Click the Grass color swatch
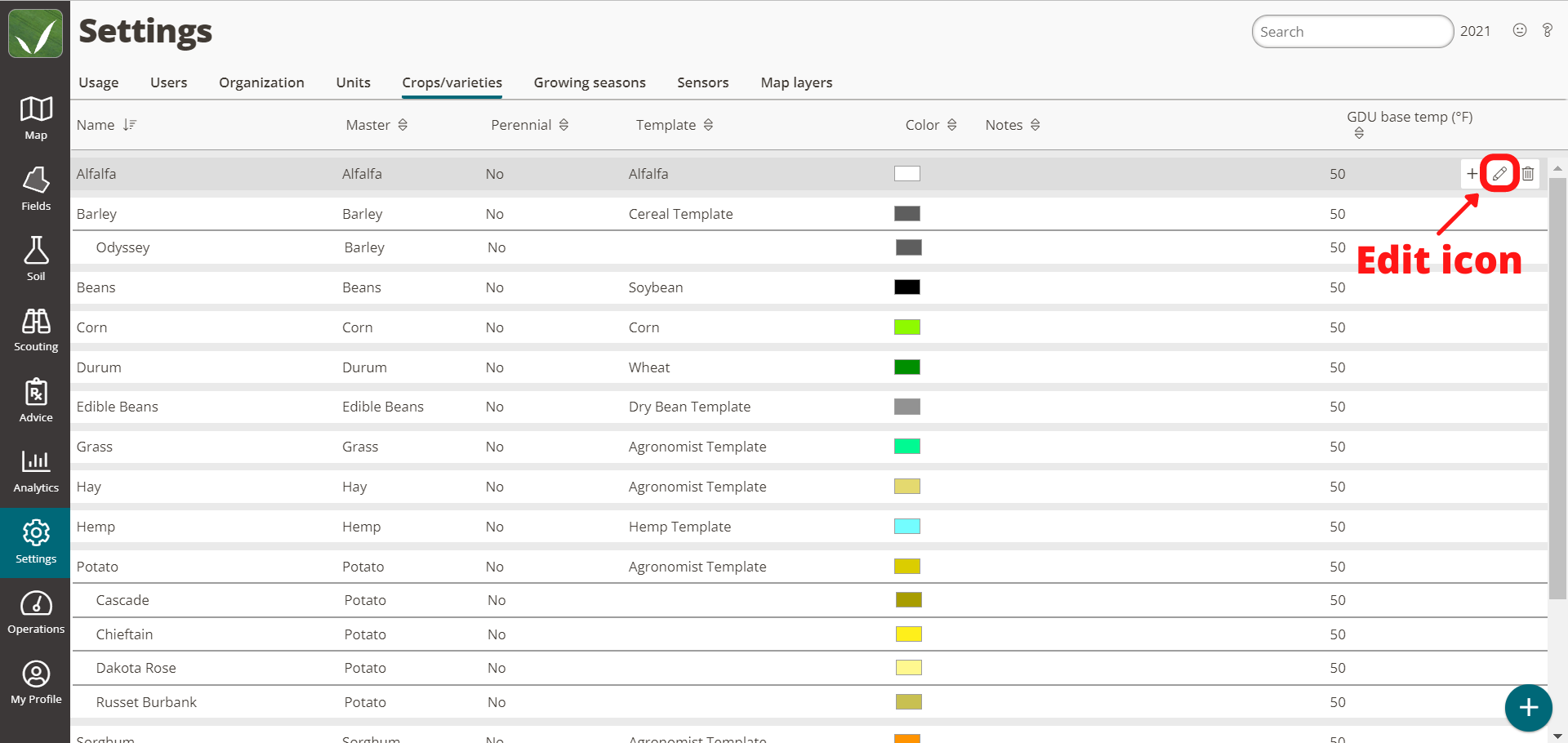This screenshot has width=1568, height=743. [x=906, y=446]
